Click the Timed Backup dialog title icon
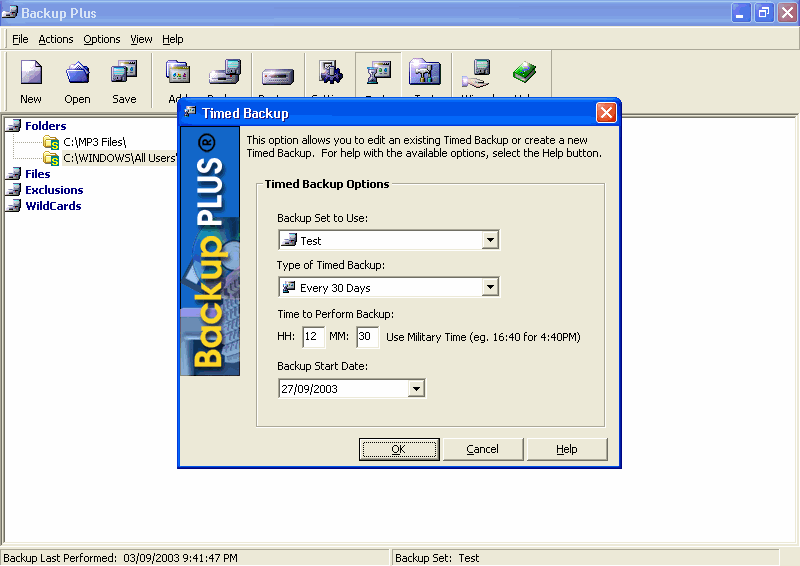 point(190,112)
